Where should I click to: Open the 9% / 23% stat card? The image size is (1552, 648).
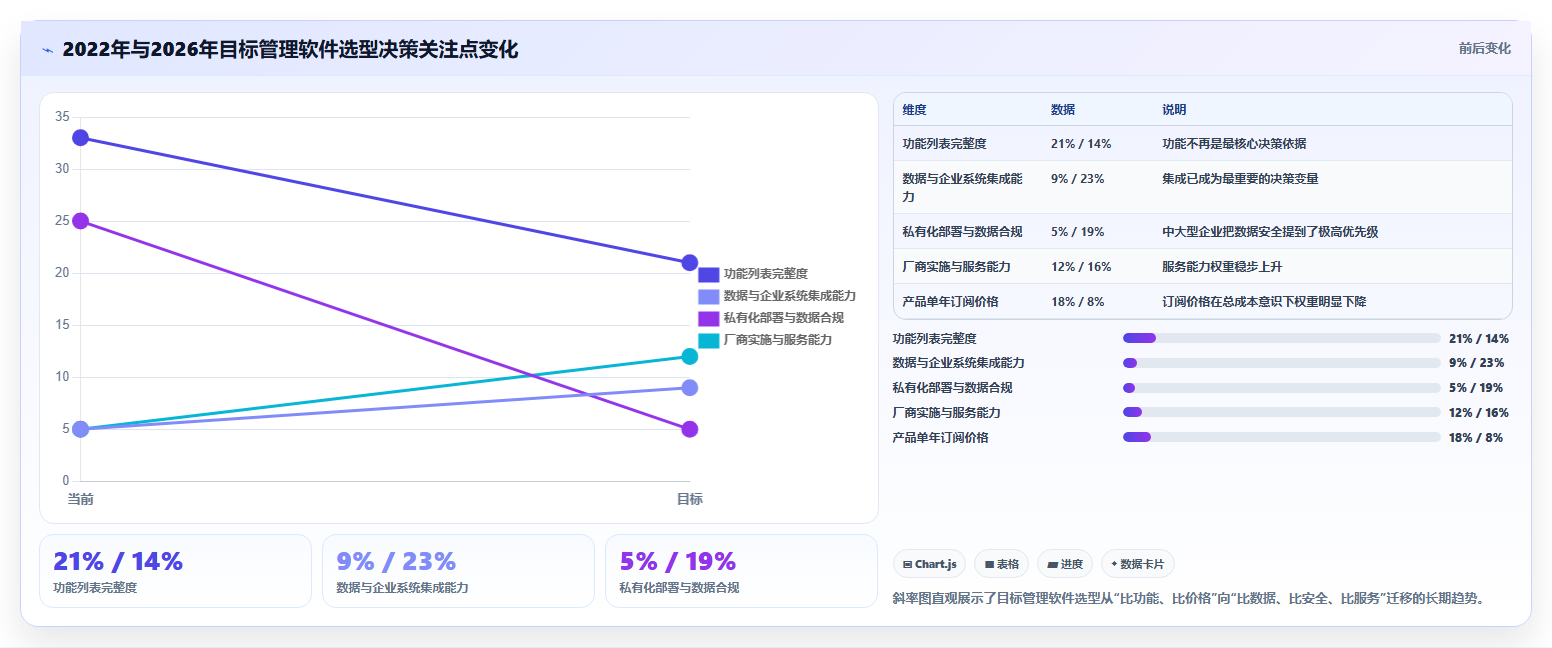pyautogui.click(x=458, y=571)
